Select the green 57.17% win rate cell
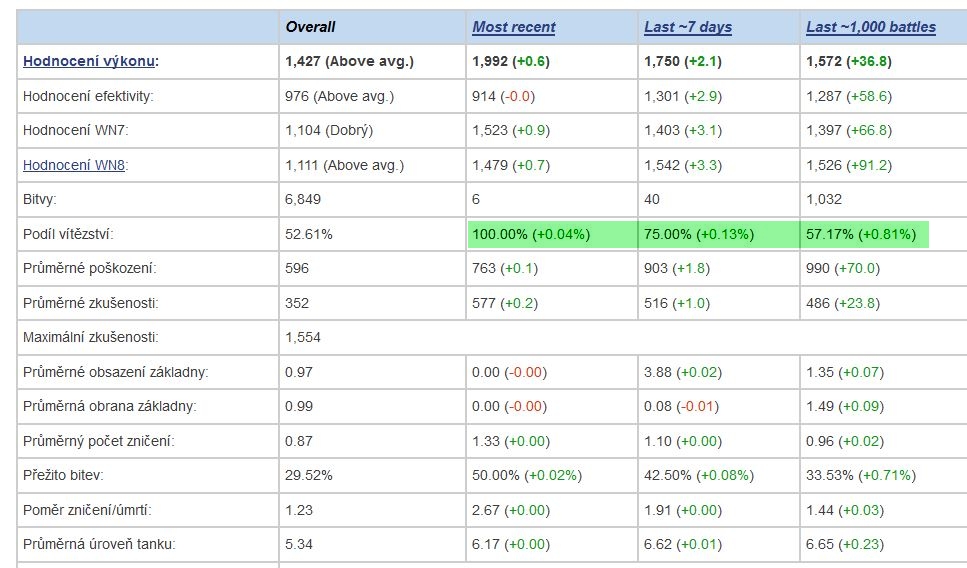 (865, 234)
